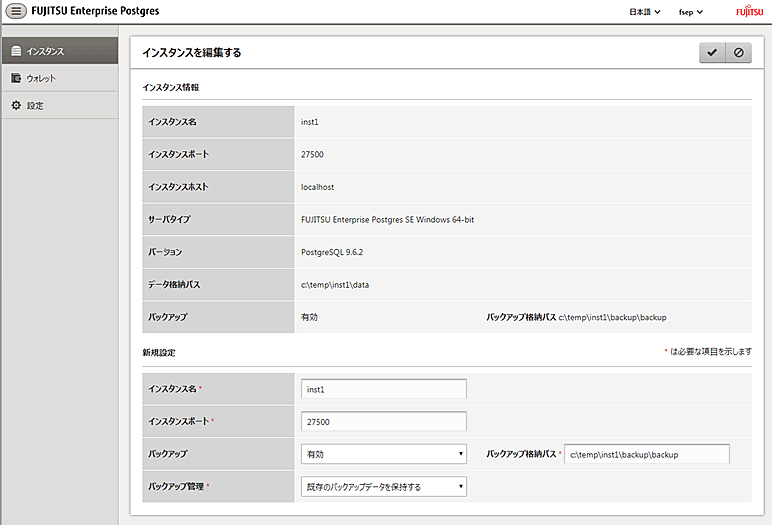Click the 新規設定 section heading
This screenshot has width=772, height=525.
point(159,353)
